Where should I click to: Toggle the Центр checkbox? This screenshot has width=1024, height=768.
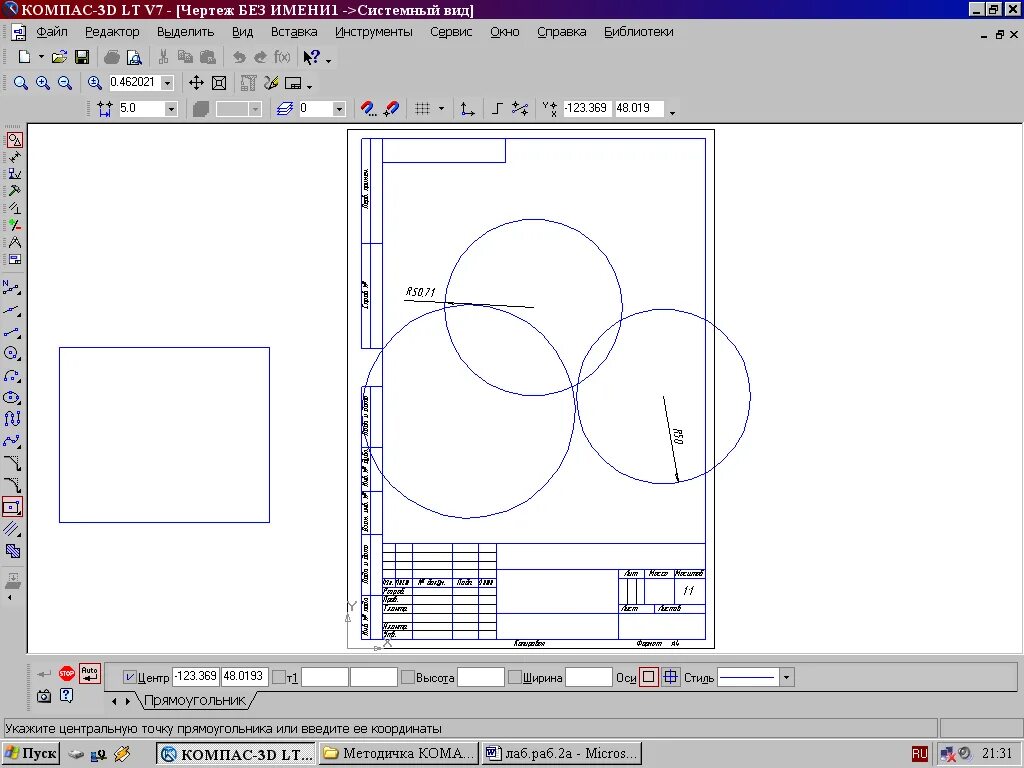click(x=129, y=677)
